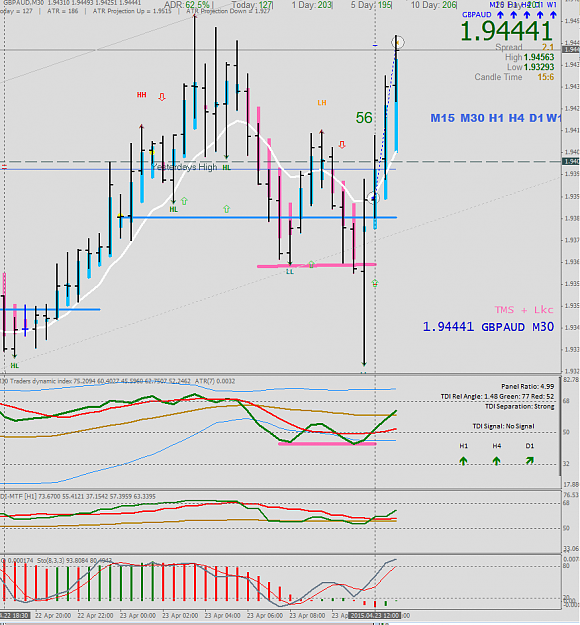Click the 10 Day: 206 range readout
Image resolution: width=580 pixels, height=625 pixels.
pyautogui.click(x=434, y=5)
